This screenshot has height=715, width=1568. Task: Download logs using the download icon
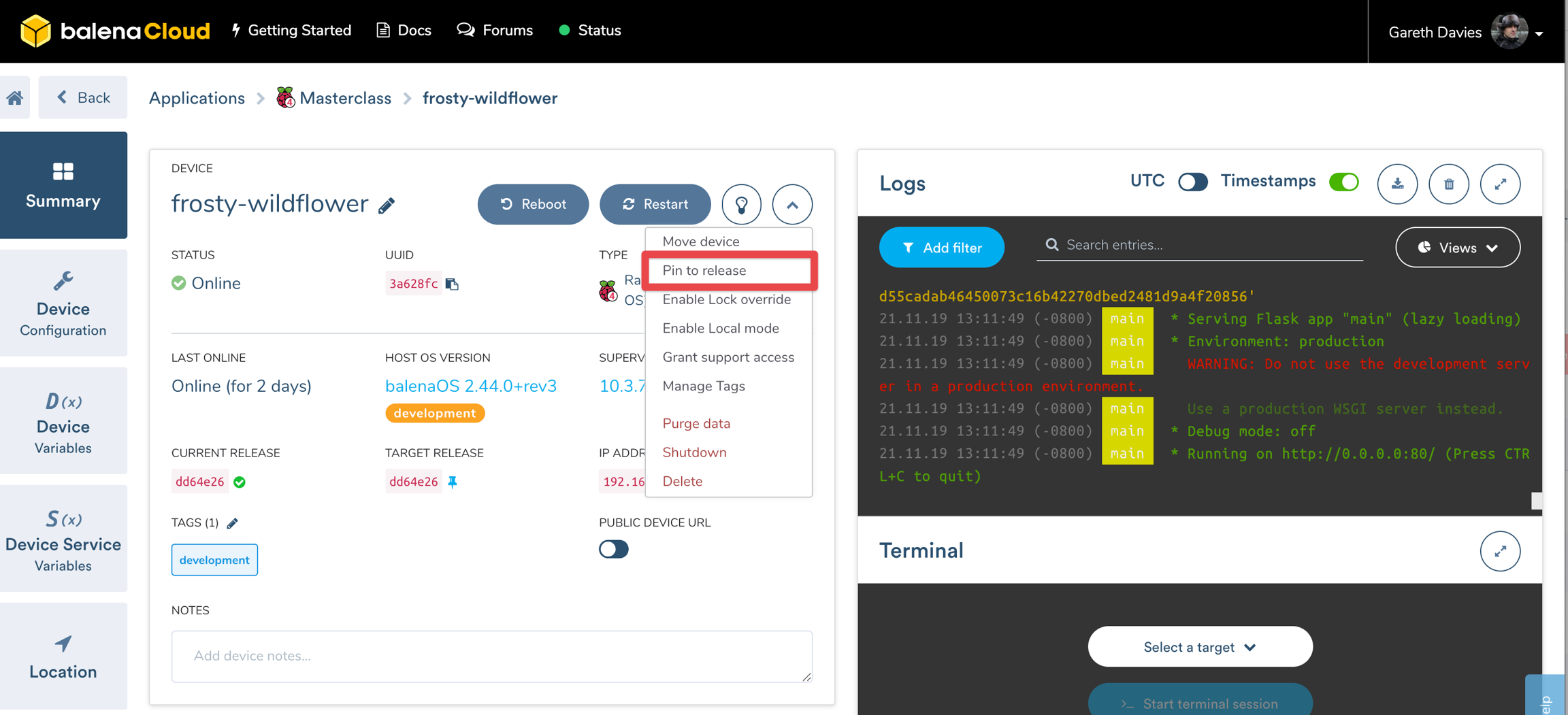click(x=1397, y=184)
